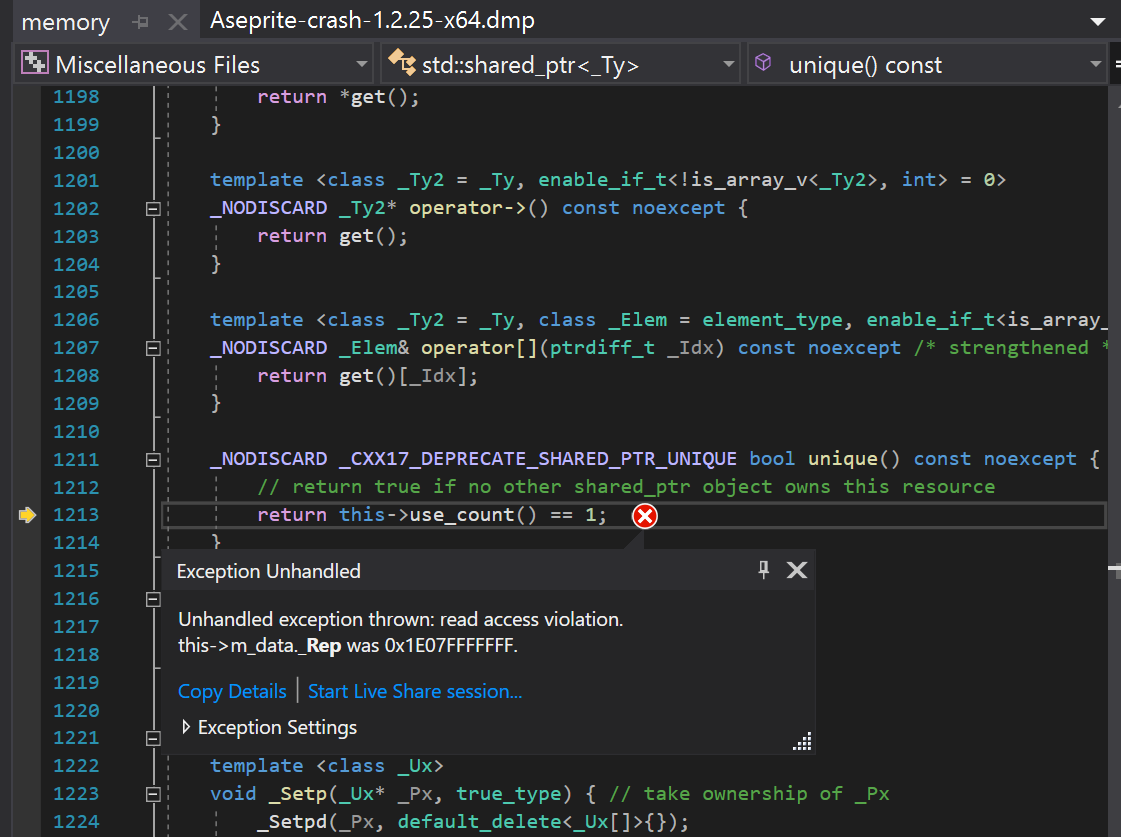The image size is (1121, 837).
Task: Click the Miscellaneous Files project icon
Action: [x=34, y=63]
